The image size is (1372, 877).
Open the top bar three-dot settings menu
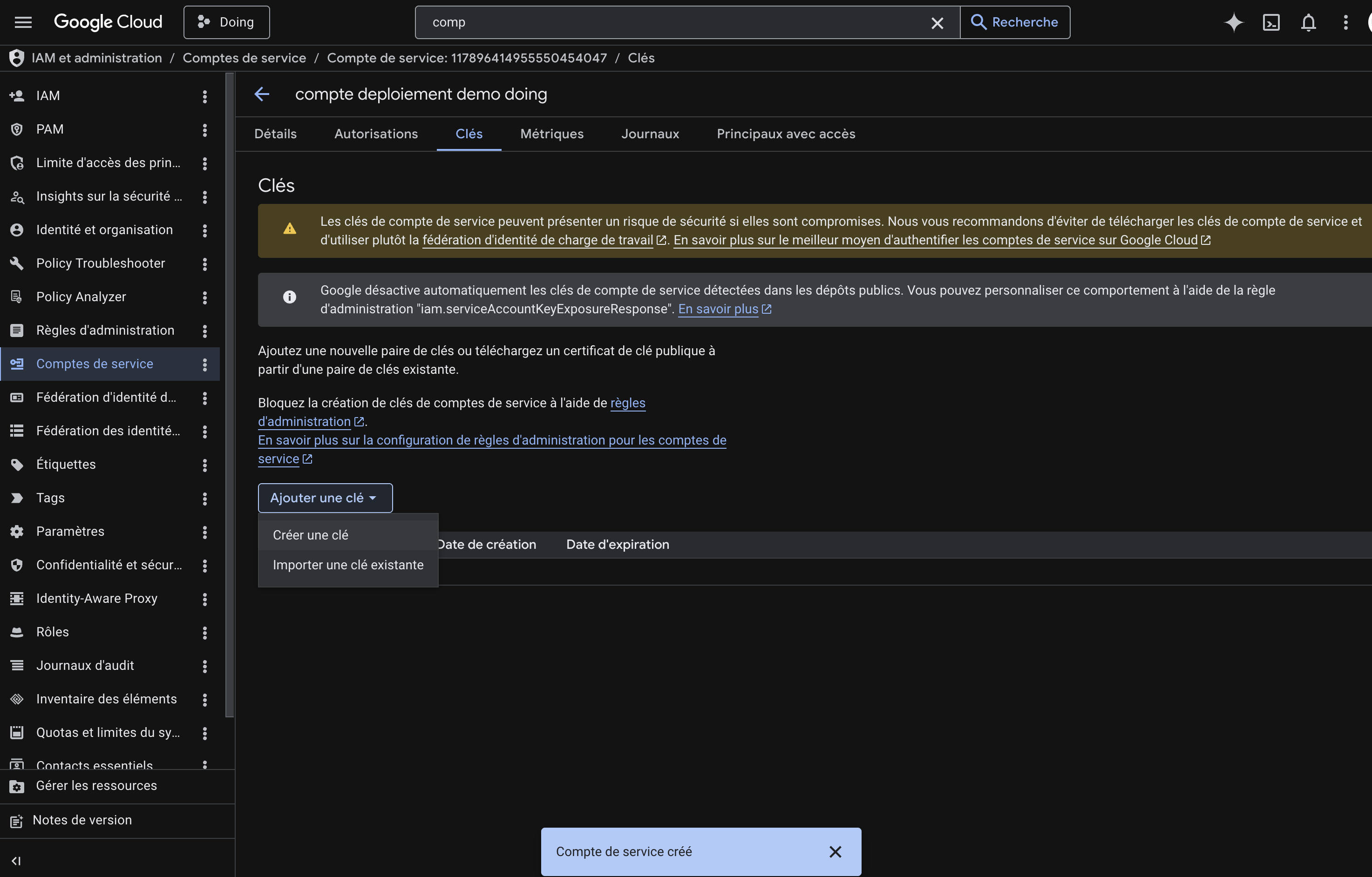tap(1346, 22)
